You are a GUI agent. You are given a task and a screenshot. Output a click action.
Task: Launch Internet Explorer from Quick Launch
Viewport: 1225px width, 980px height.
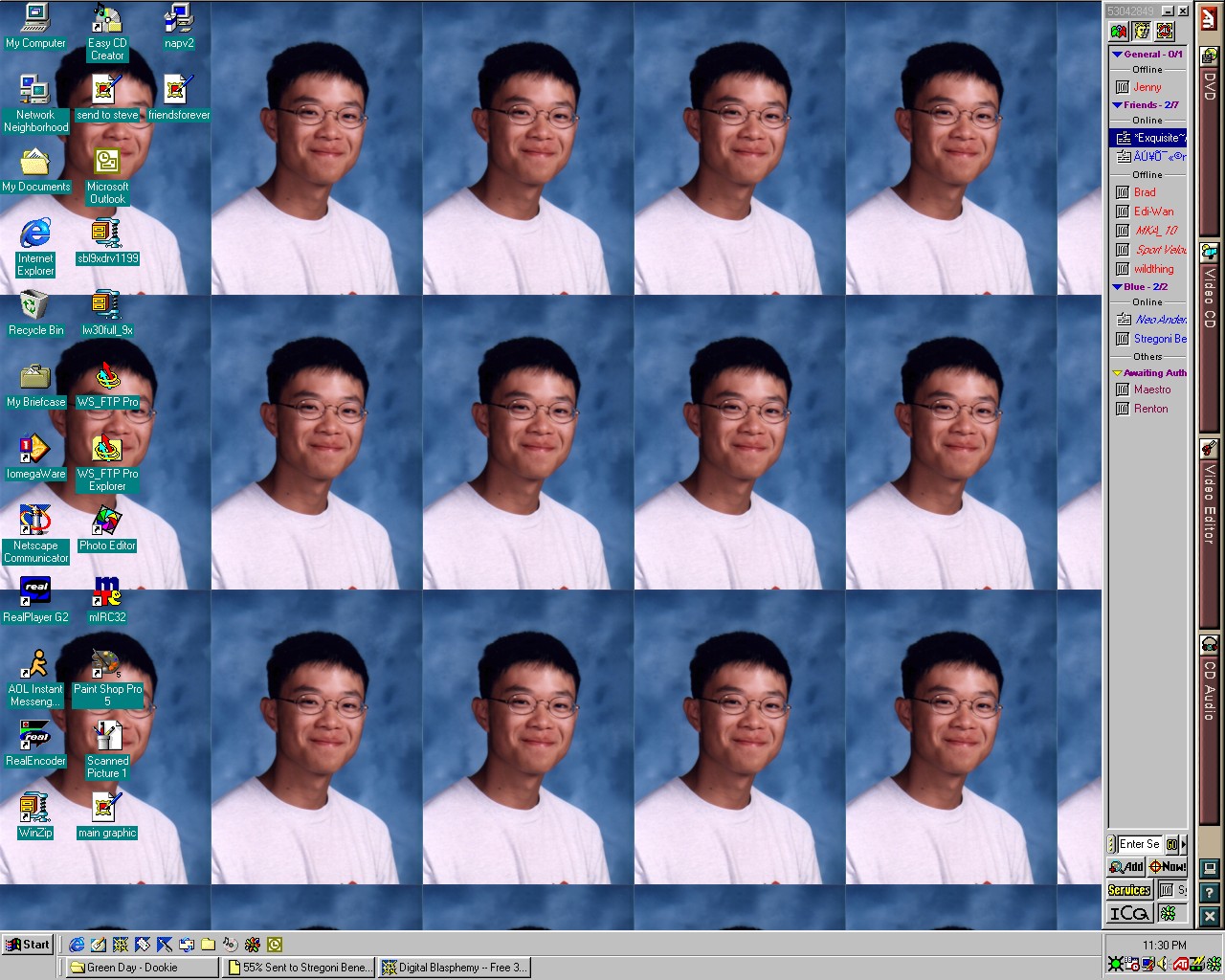(x=76, y=945)
